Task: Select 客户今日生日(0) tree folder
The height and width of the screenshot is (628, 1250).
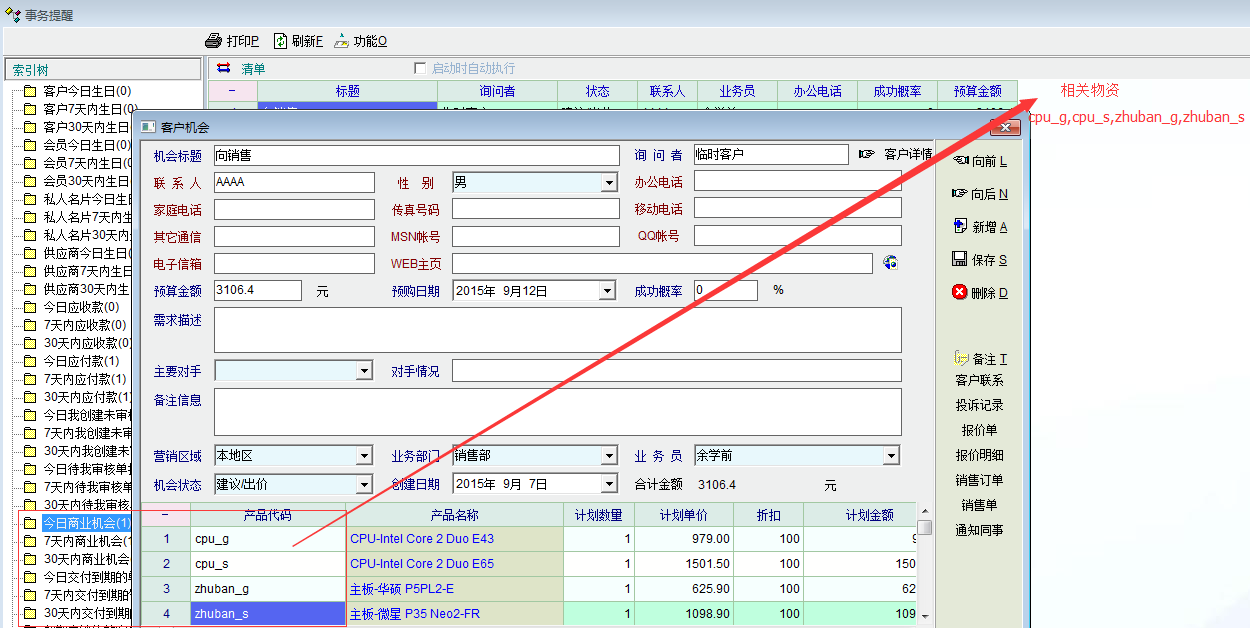Action: point(86,91)
